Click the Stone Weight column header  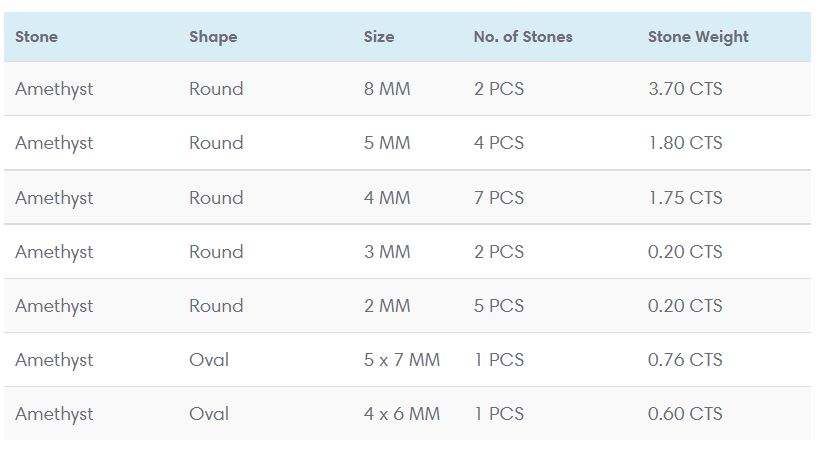click(698, 37)
